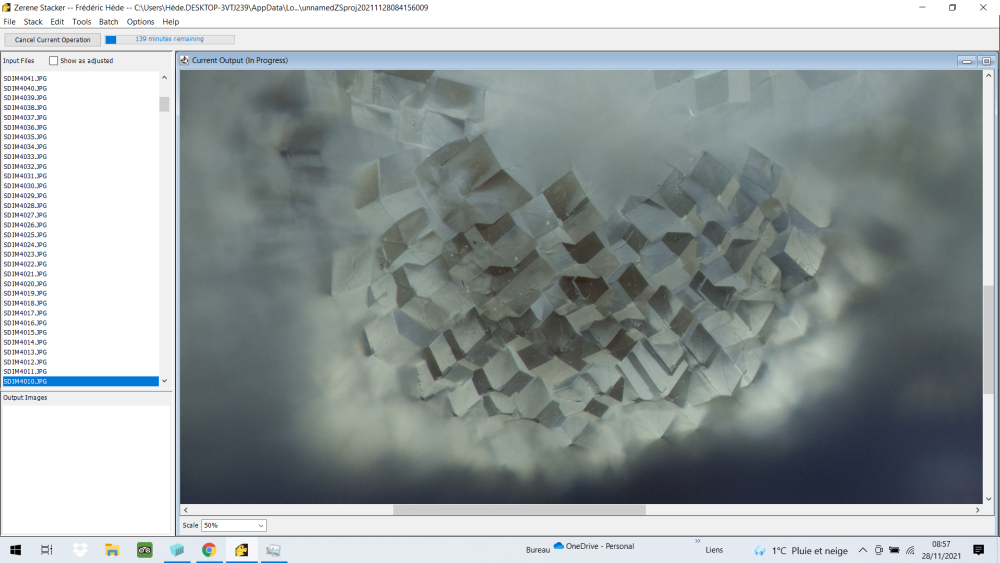The width and height of the screenshot is (1000, 563).
Task: Open Task View on the taskbar
Action: coord(47,550)
